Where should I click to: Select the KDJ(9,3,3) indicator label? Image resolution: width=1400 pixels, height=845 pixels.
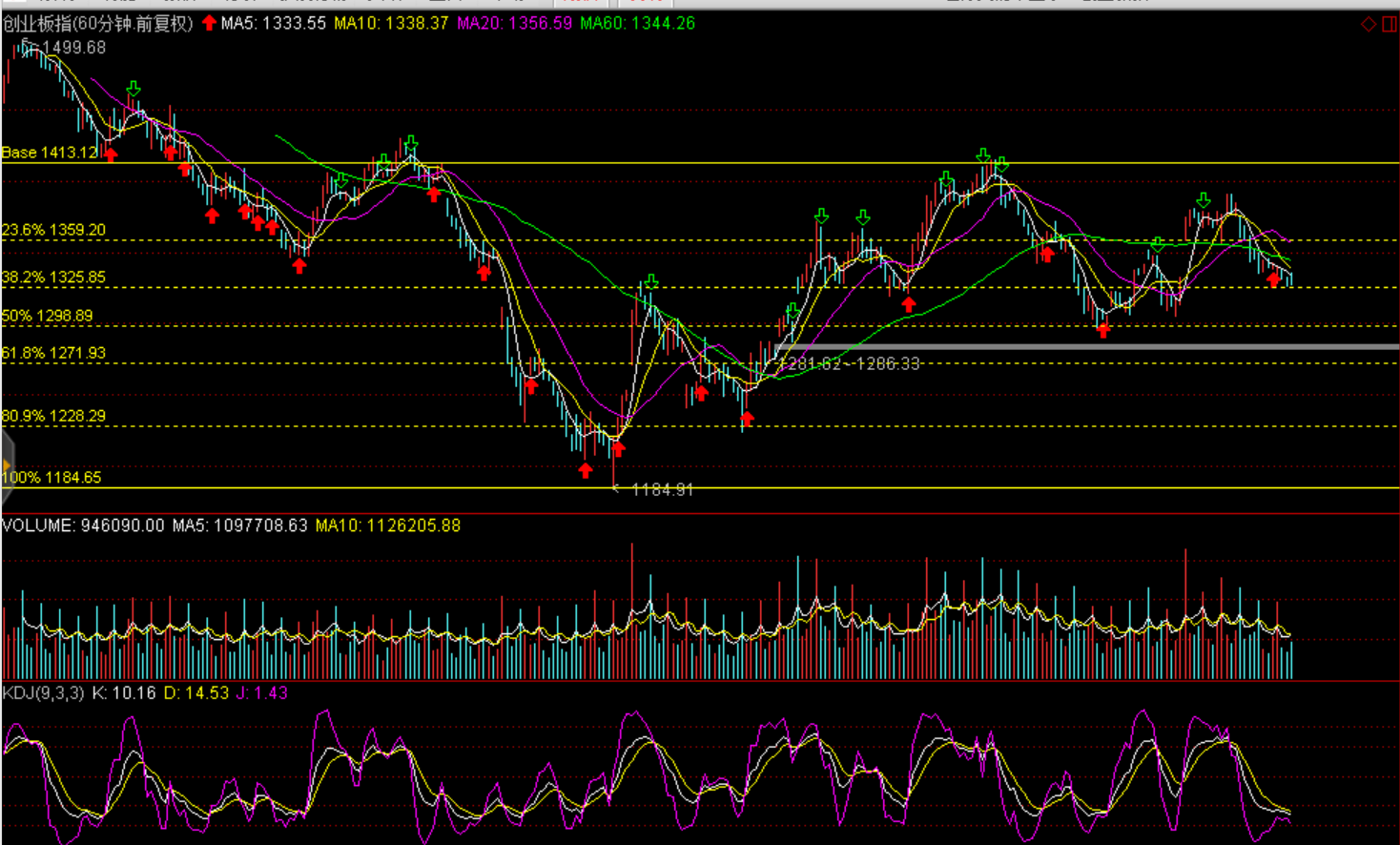[43, 693]
